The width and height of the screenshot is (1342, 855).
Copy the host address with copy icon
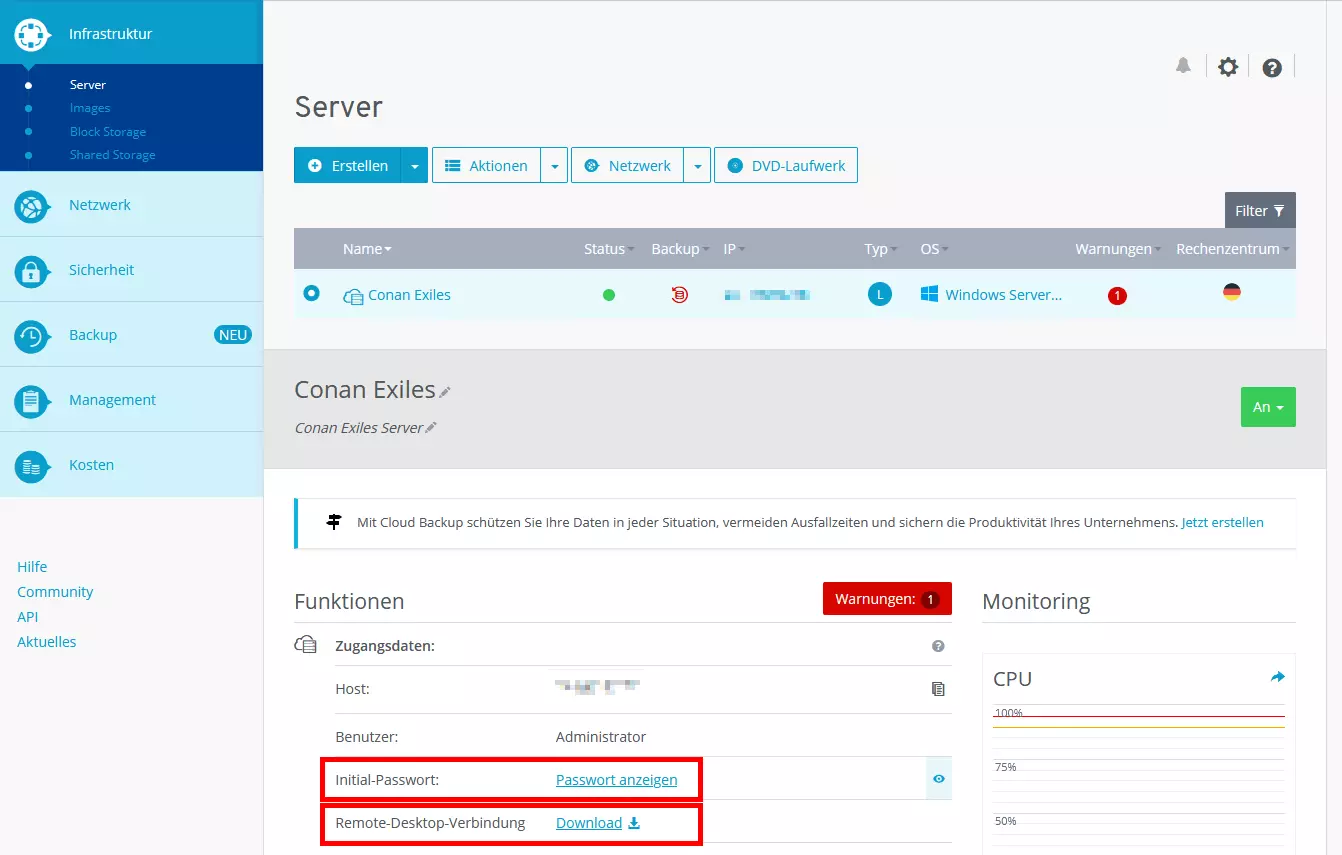[x=938, y=689]
